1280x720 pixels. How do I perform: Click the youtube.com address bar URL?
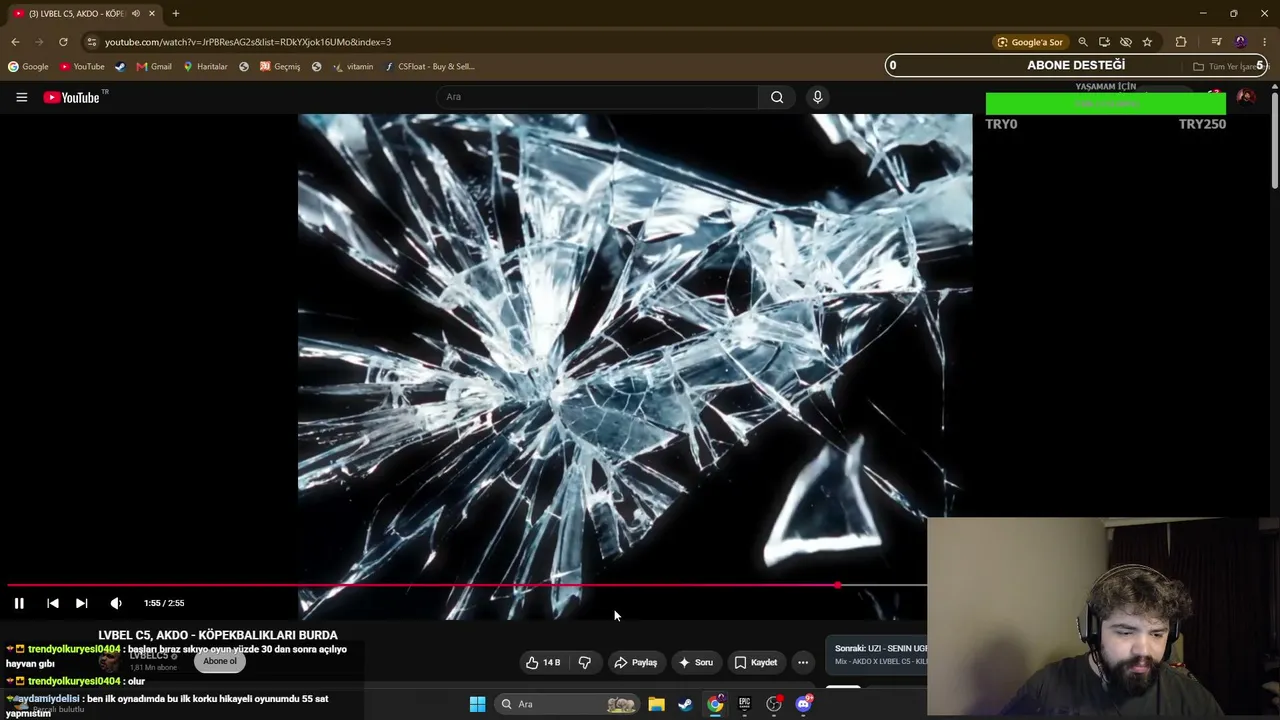248,42
